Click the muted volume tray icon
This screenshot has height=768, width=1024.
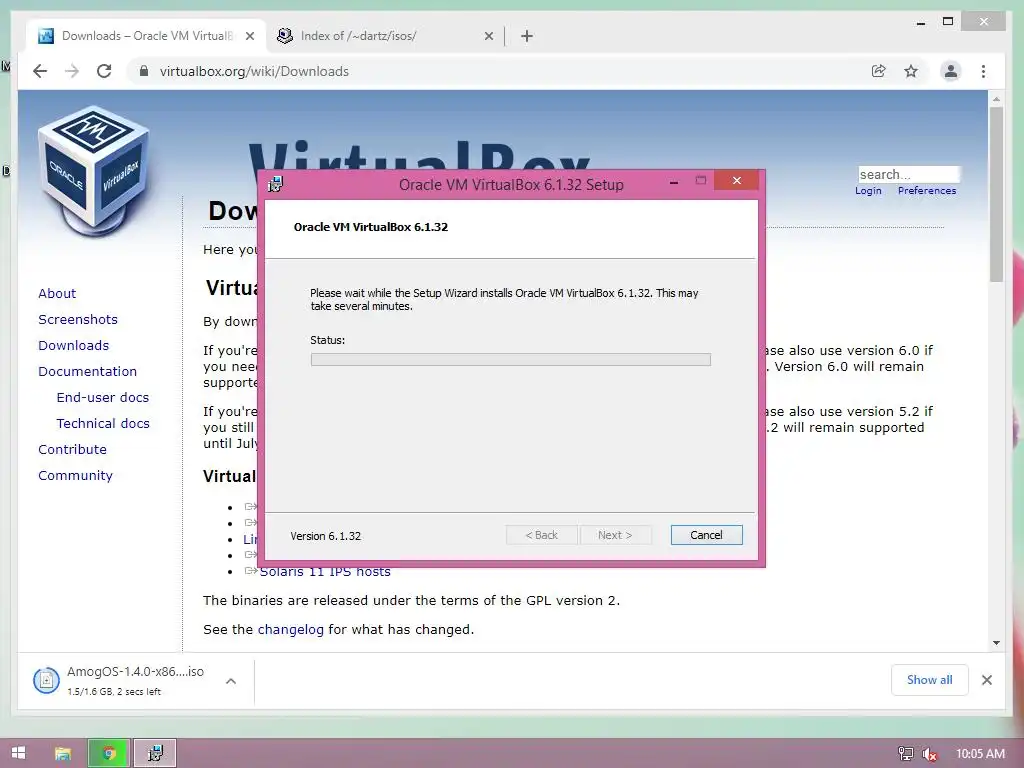pyautogui.click(x=929, y=754)
